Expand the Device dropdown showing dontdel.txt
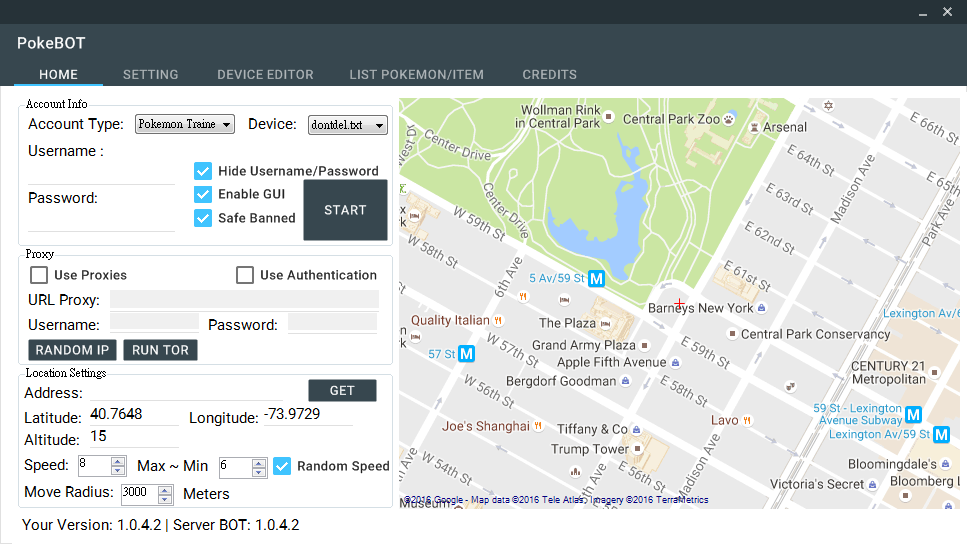The image size is (967, 544). [347, 125]
